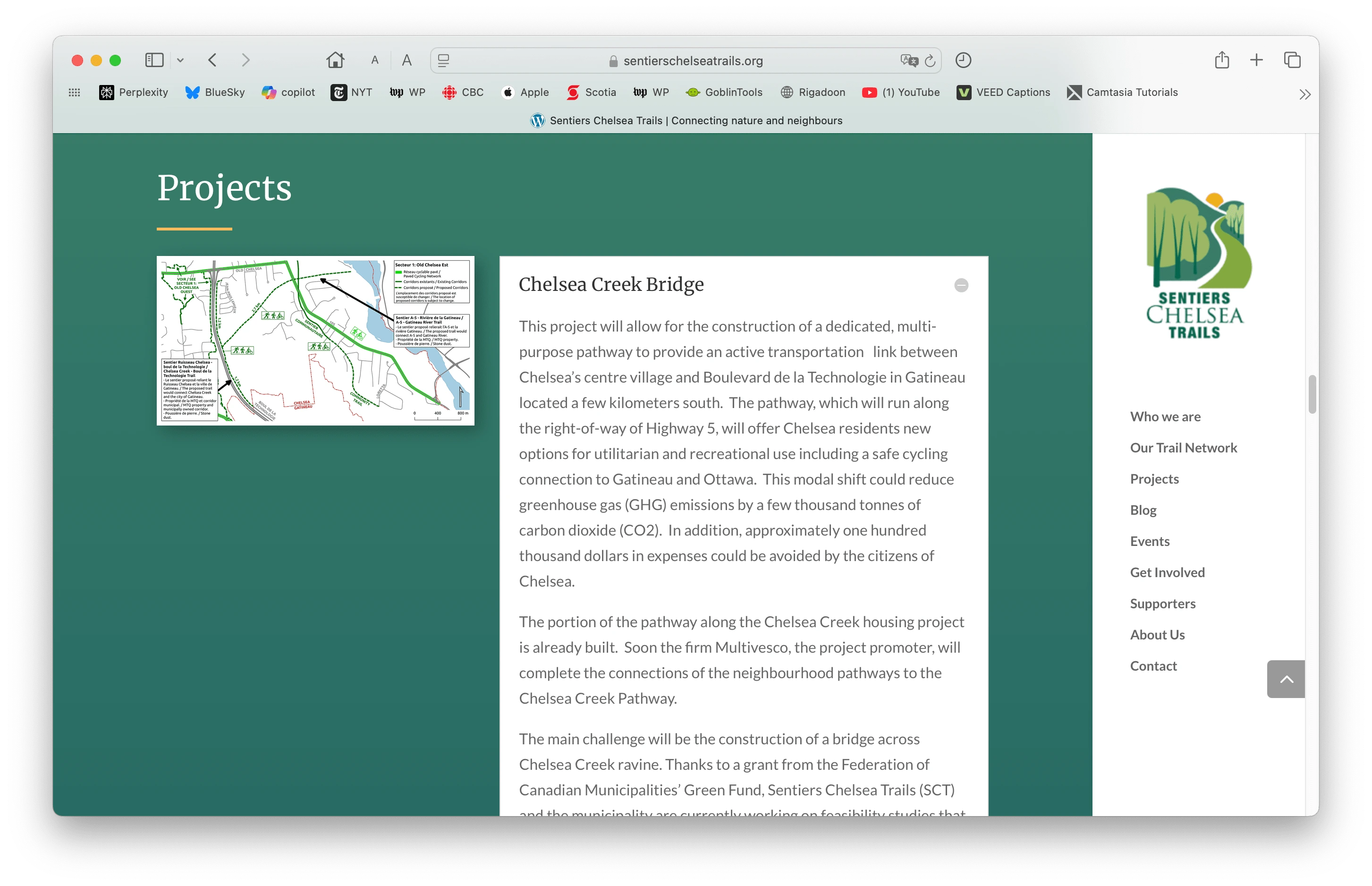Click the translate page icon
The height and width of the screenshot is (886, 1372).
[908, 60]
